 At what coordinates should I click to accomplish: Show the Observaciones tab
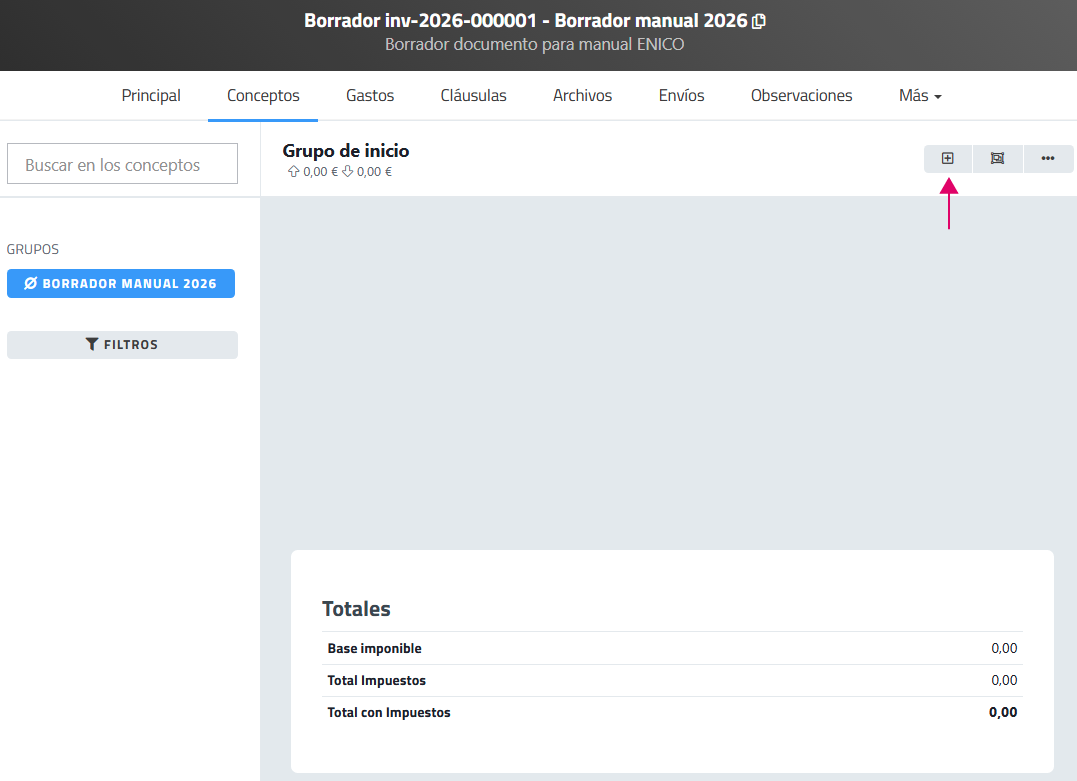tap(801, 96)
